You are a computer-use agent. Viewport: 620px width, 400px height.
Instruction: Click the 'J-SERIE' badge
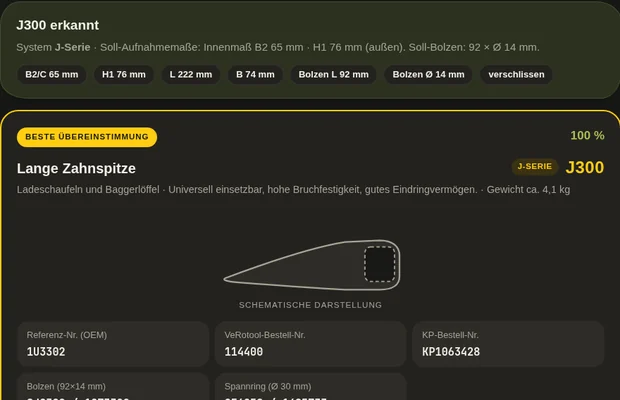point(535,166)
